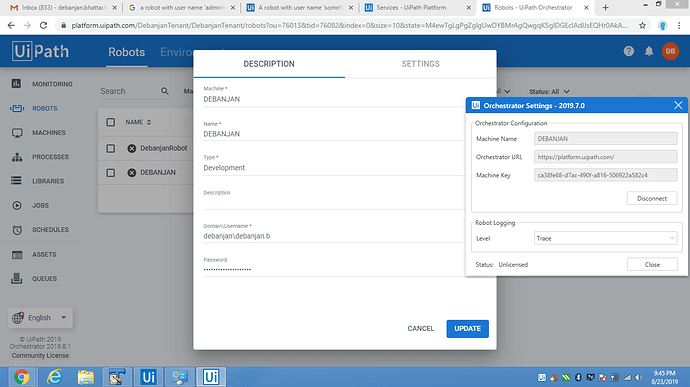Click the Orchestrator URL field
Image resolution: width=690 pixels, height=387 pixels.
[606, 157]
